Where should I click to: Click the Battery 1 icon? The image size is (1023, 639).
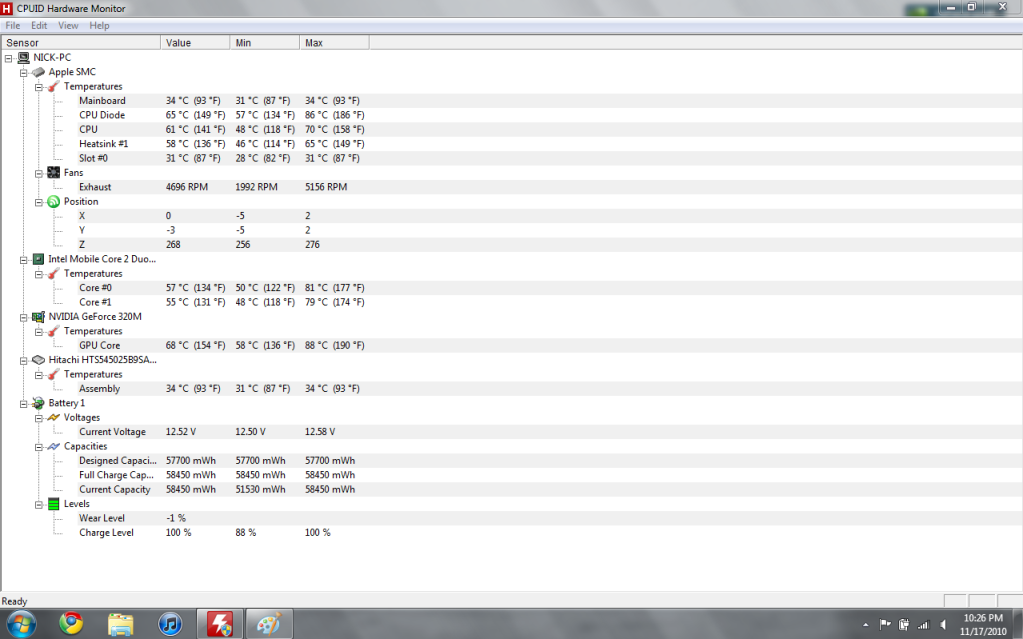pyautogui.click(x=38, y=403)
